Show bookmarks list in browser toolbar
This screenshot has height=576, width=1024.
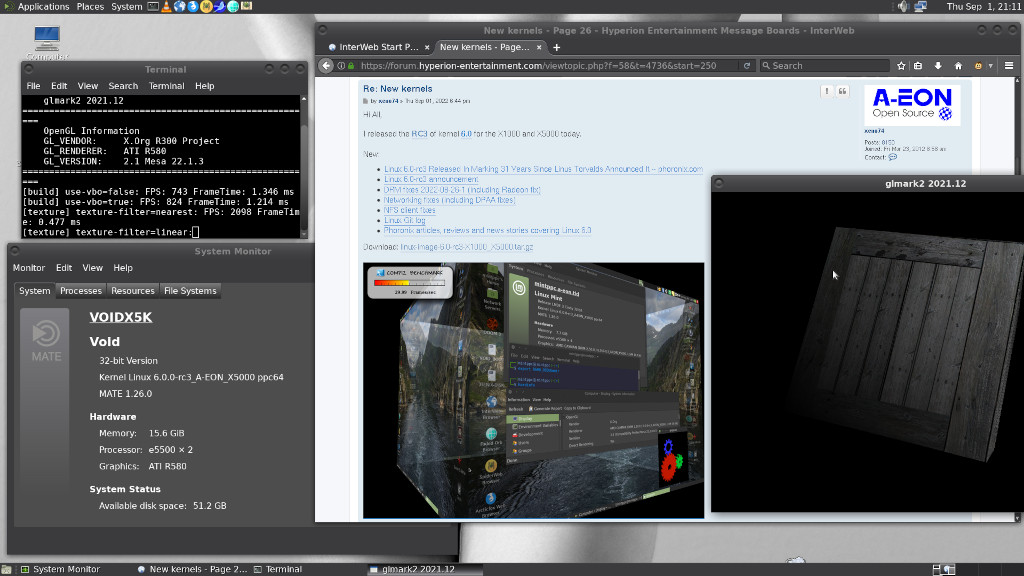tap(918, 65)
